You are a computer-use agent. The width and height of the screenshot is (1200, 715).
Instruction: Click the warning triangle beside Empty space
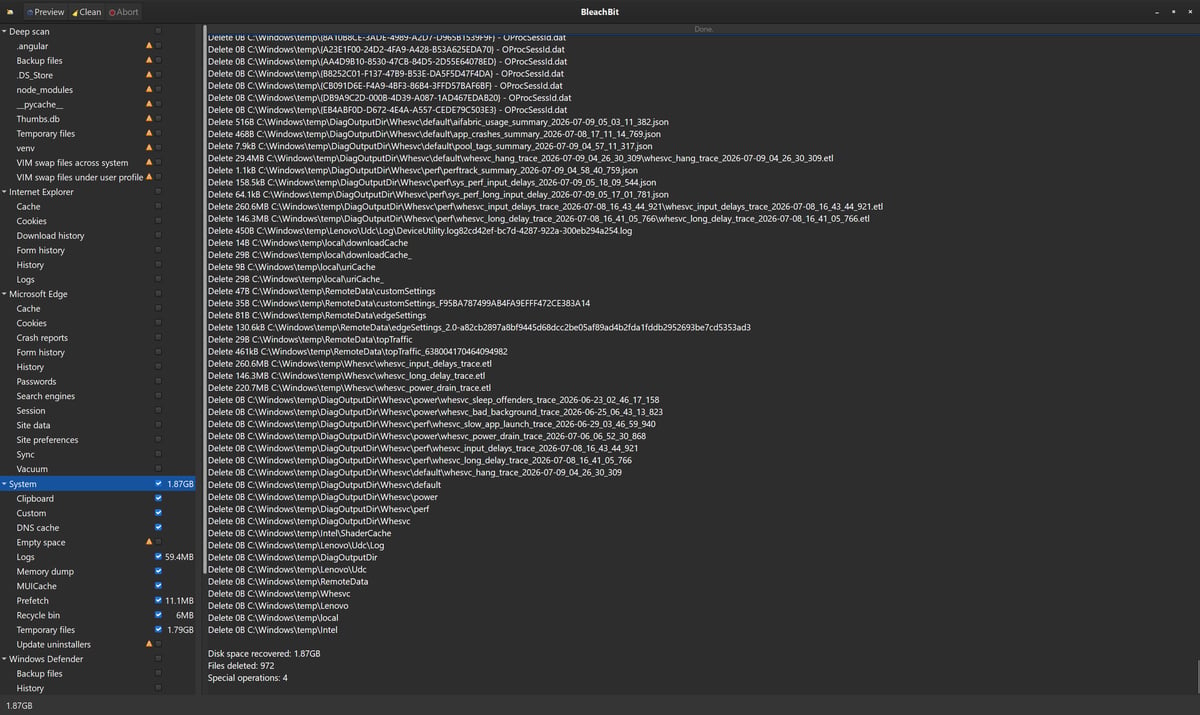pos(150,542)
